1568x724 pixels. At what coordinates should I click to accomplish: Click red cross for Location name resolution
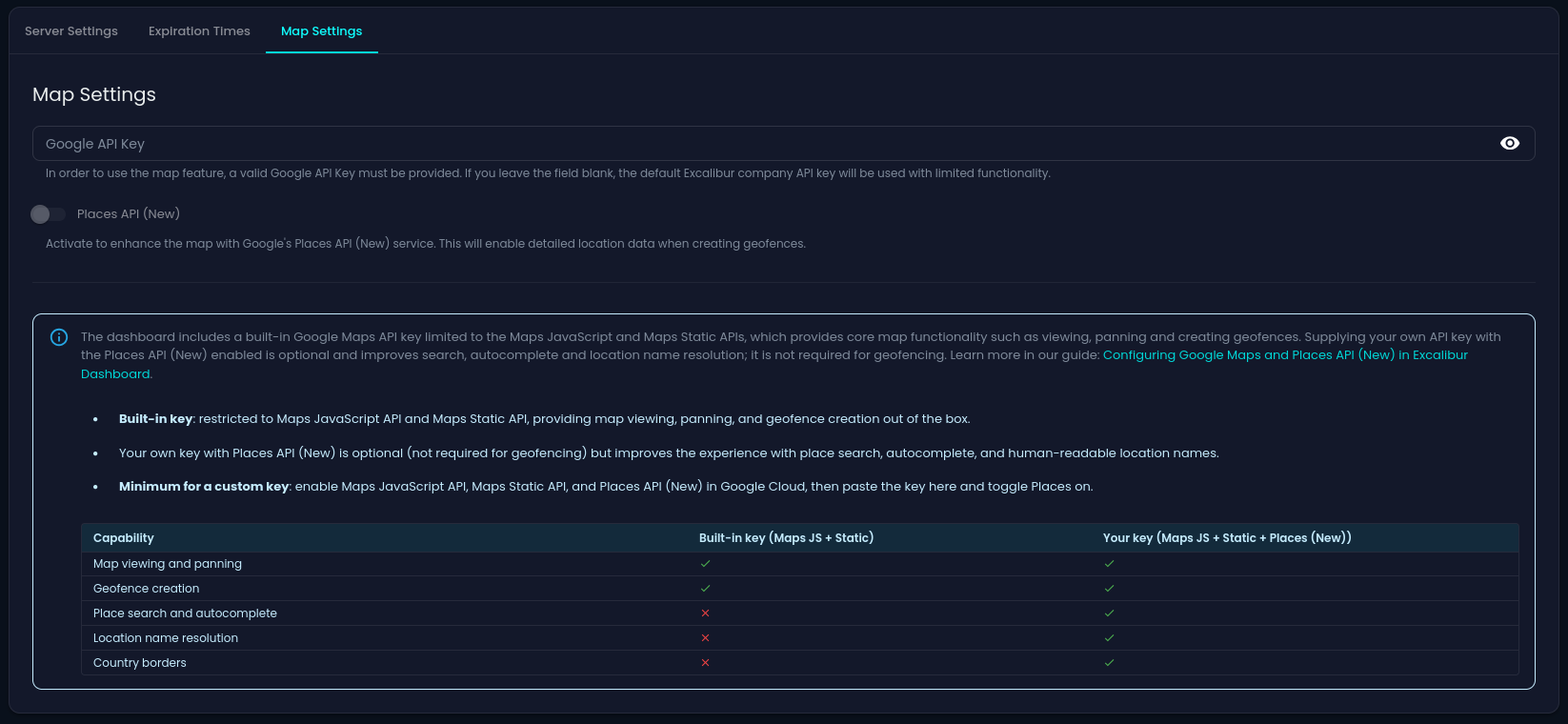[706, 638]
